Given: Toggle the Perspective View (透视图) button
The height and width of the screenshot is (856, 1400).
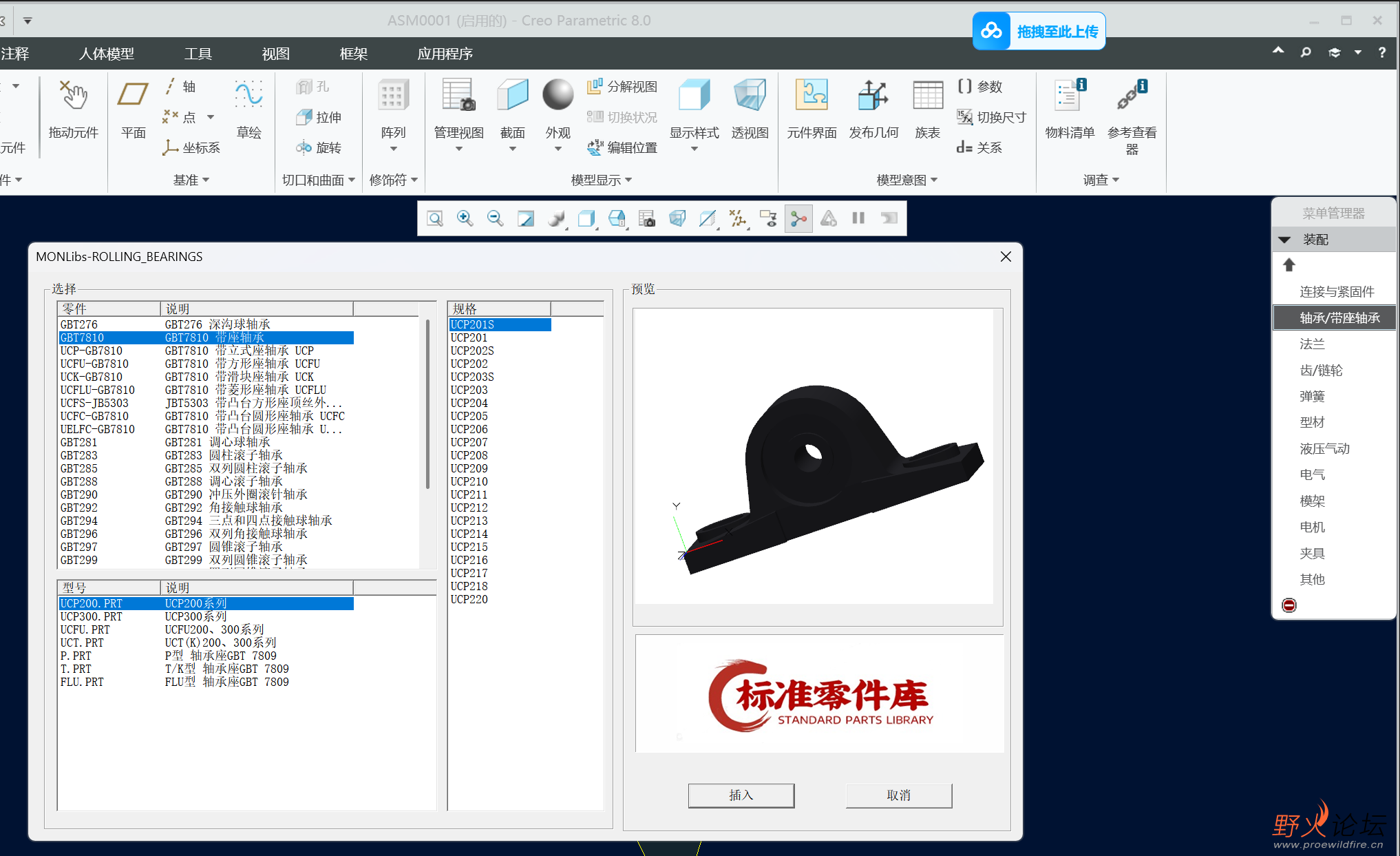Looking at the screenshot, I should pyautogui.click(x=750, y=96).
